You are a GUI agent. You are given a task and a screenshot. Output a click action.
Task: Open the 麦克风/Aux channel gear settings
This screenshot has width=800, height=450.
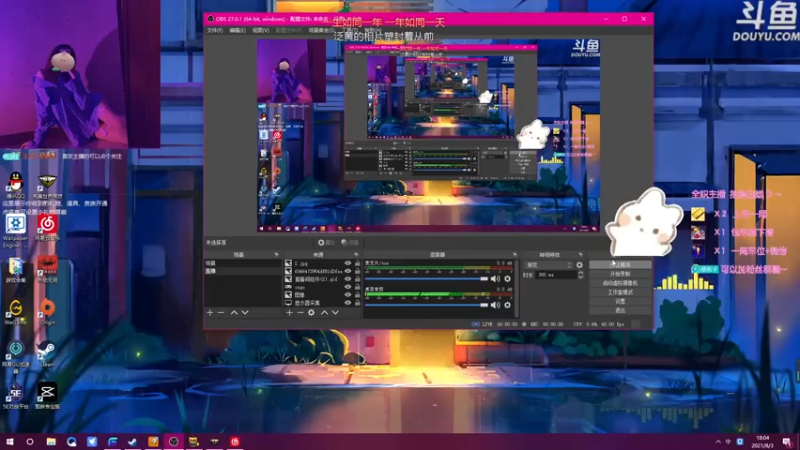pyautogui.click(x=507, y=279)
